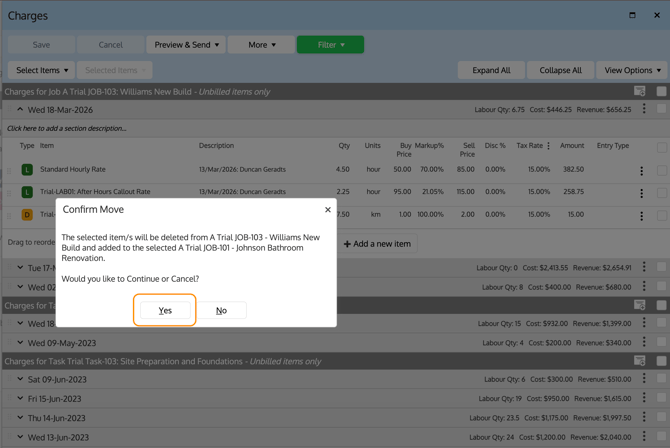670x448 pixels.
Task: Open the More dropdown menu
Action: coord(261,45)
